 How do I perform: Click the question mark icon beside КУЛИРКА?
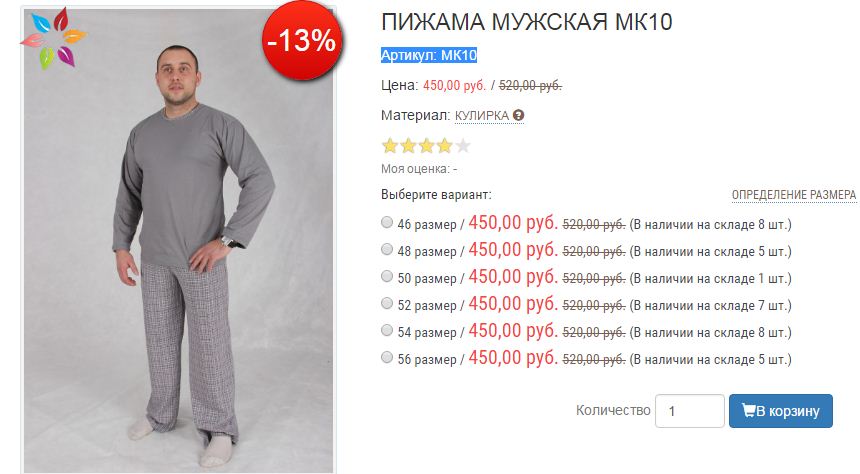pyautogui.click(x=518, y=116)
